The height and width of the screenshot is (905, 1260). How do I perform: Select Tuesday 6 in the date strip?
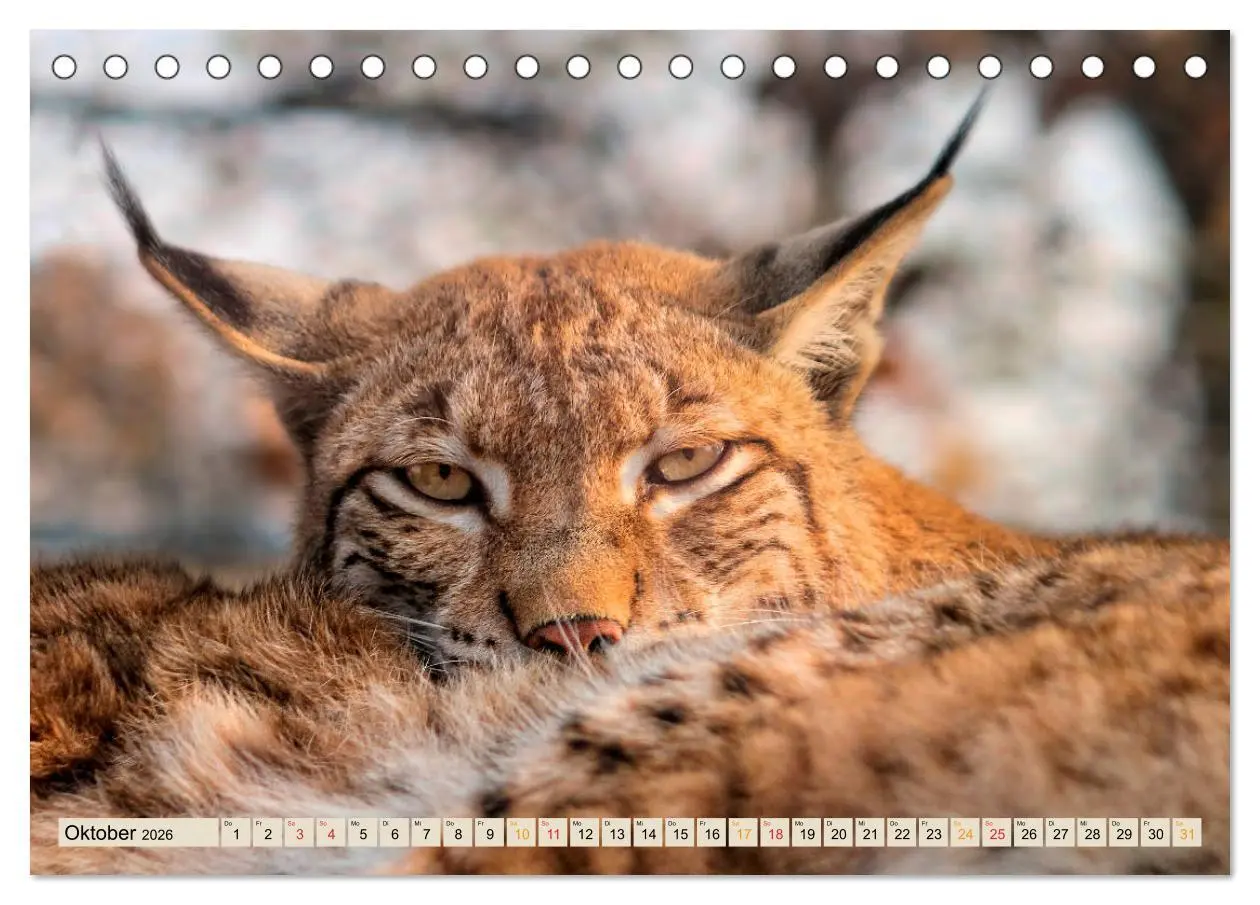(x=394, y=832)
